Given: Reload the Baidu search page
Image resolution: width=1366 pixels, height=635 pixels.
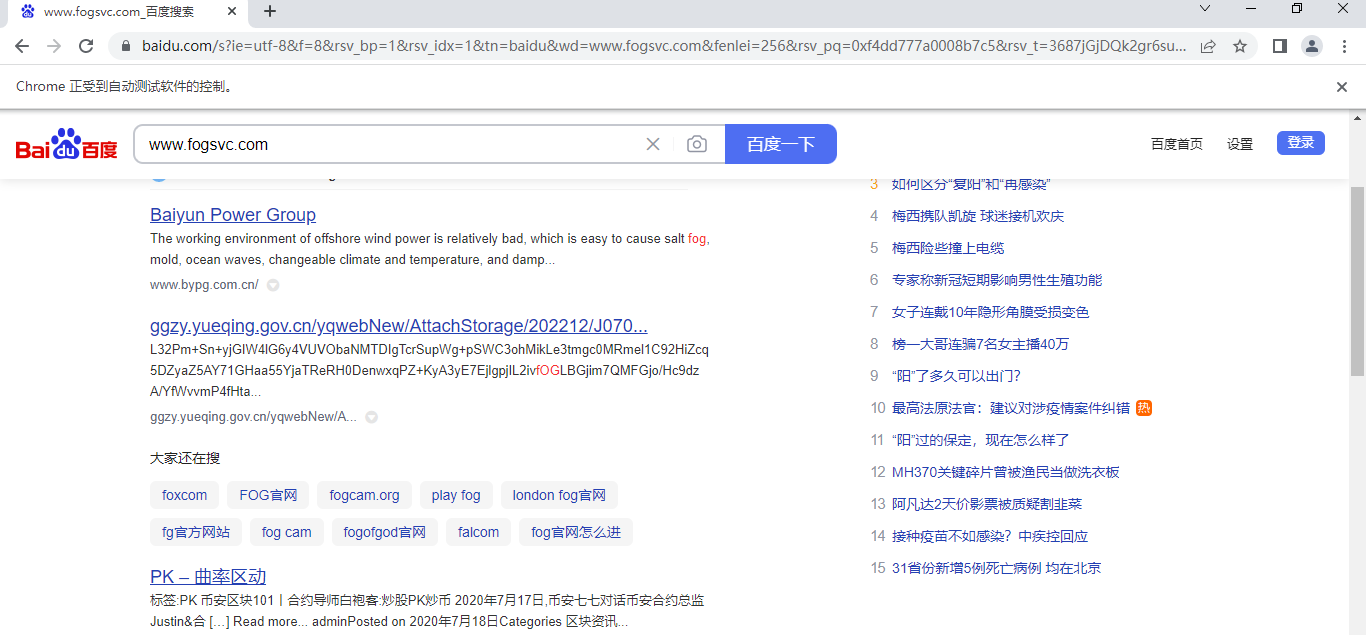Looking at the screenshot, I should [x=86, y=46].
